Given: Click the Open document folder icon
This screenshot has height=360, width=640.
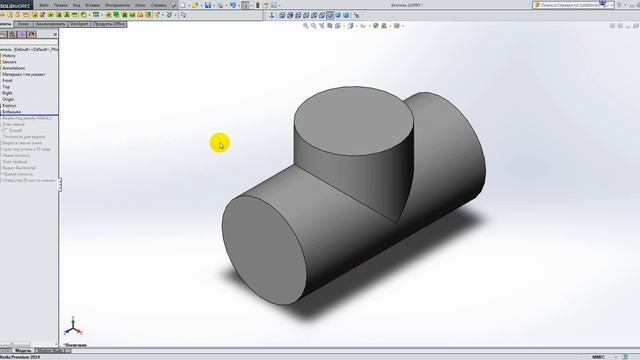Looking at the screenshot, I should (195, 5).
